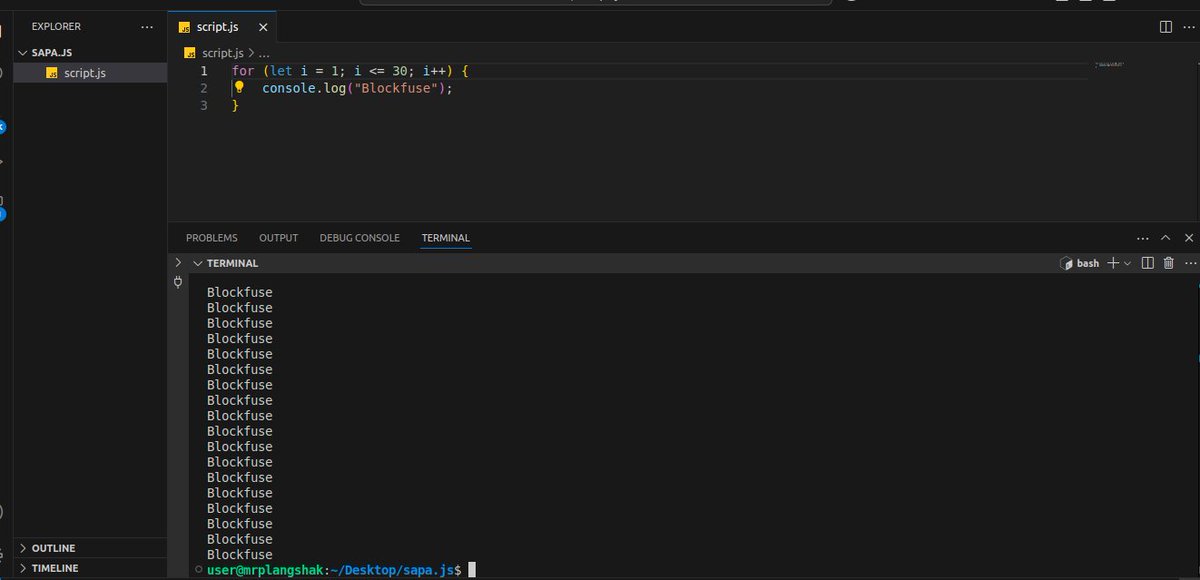Click JS file icon on script.js tab
This screenshot has width=1200, height=580.
184,27
